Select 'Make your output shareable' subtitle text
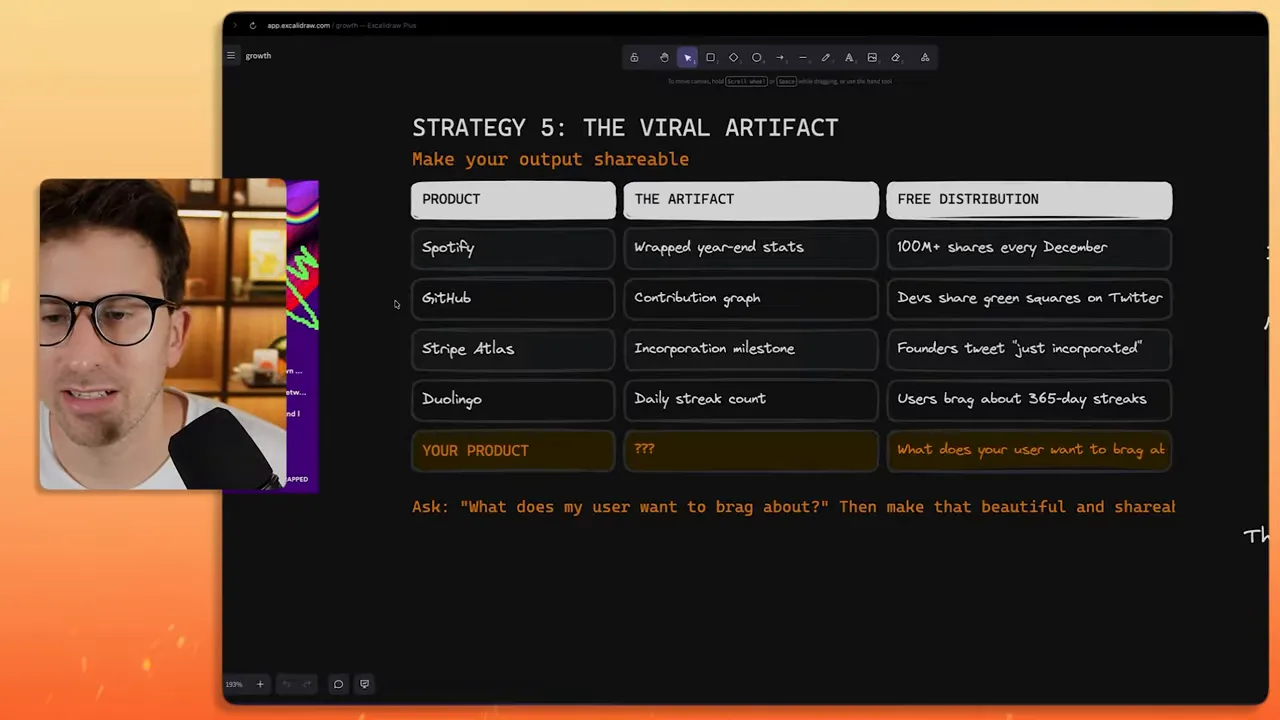The width and height of the screenshot is (1280, 720). [x=550, y=159]
